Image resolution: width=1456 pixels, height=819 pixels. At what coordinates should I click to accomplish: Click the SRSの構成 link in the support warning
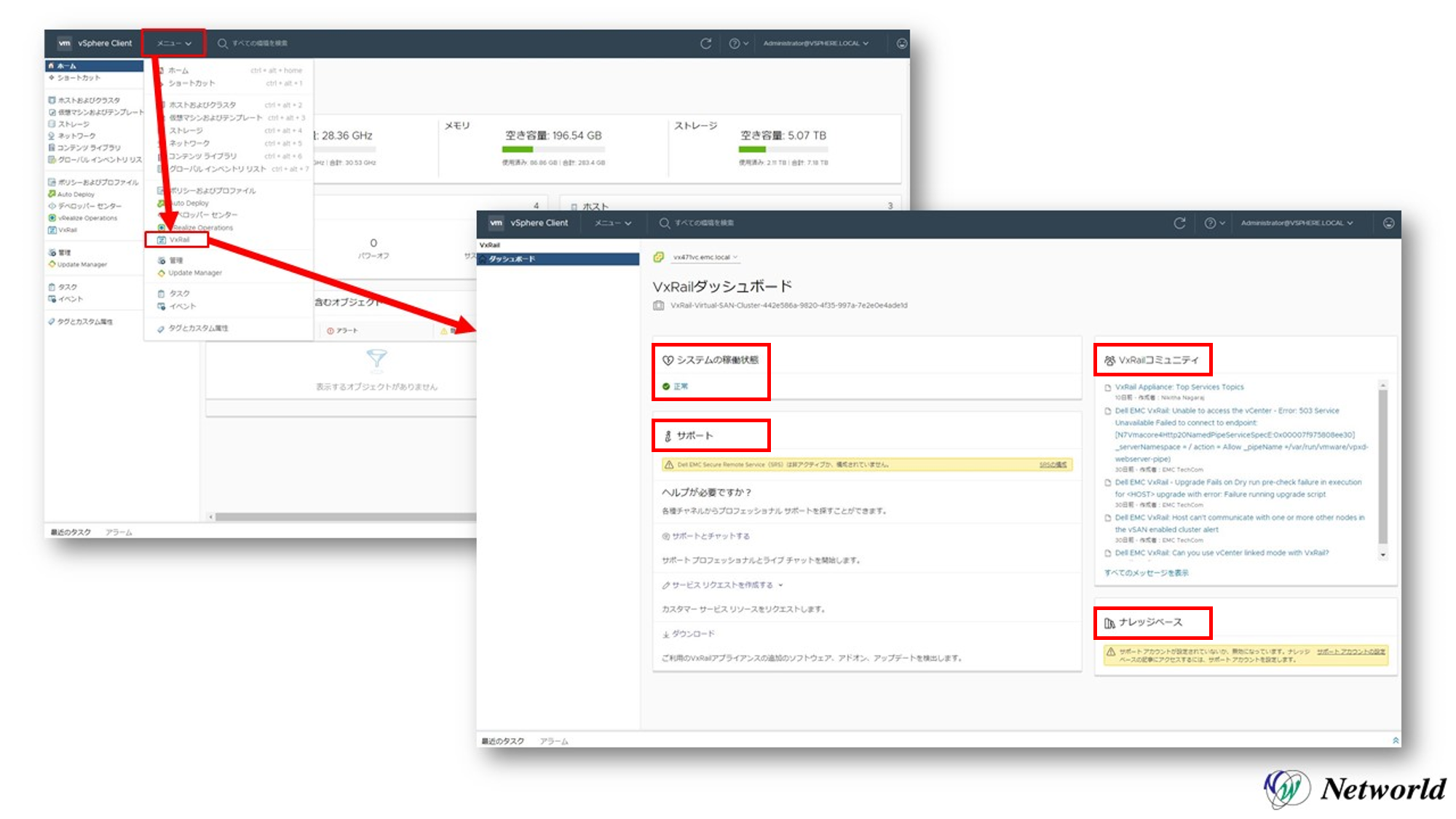pos(1053,464)
